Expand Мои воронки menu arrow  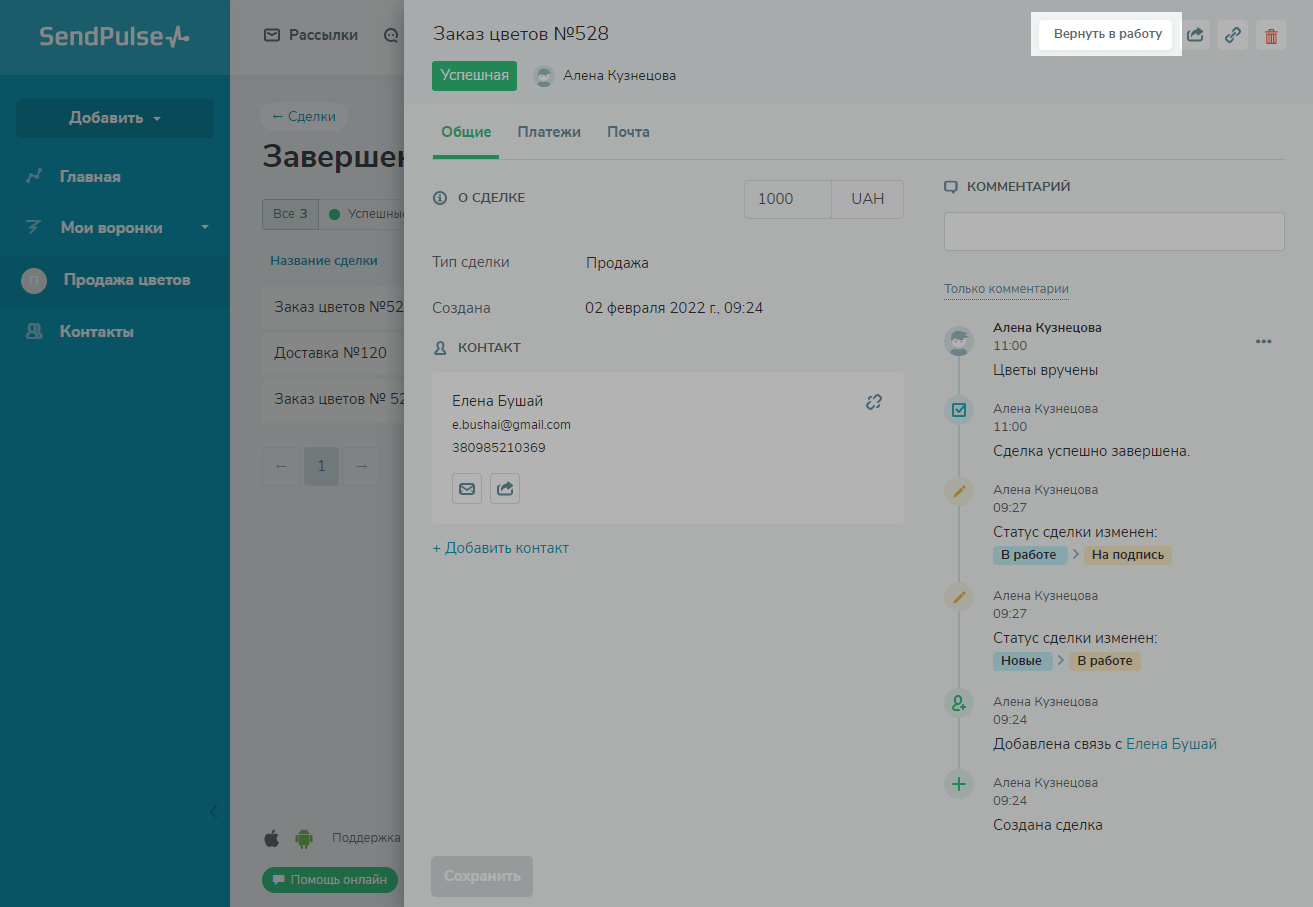tap(205, 227)
